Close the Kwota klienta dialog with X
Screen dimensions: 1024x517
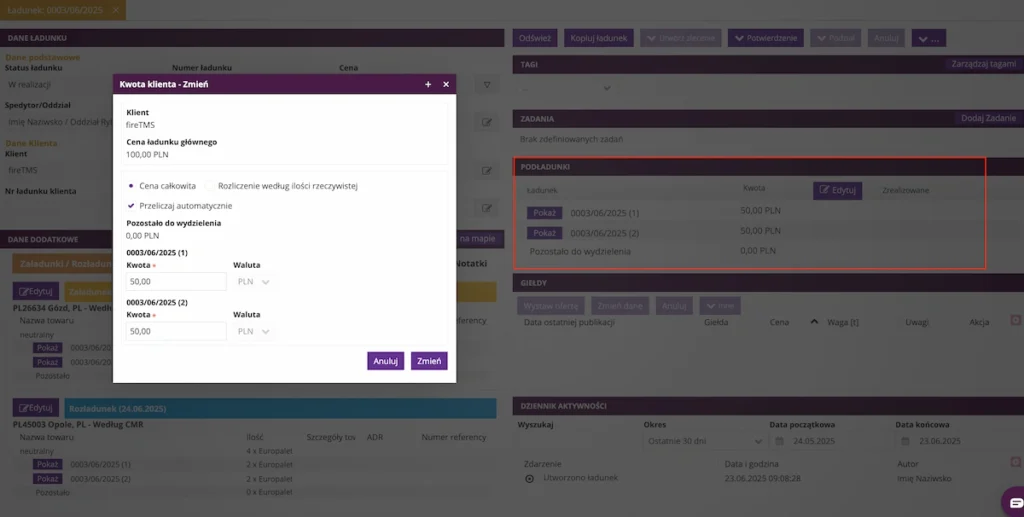[x=446, y=84]
